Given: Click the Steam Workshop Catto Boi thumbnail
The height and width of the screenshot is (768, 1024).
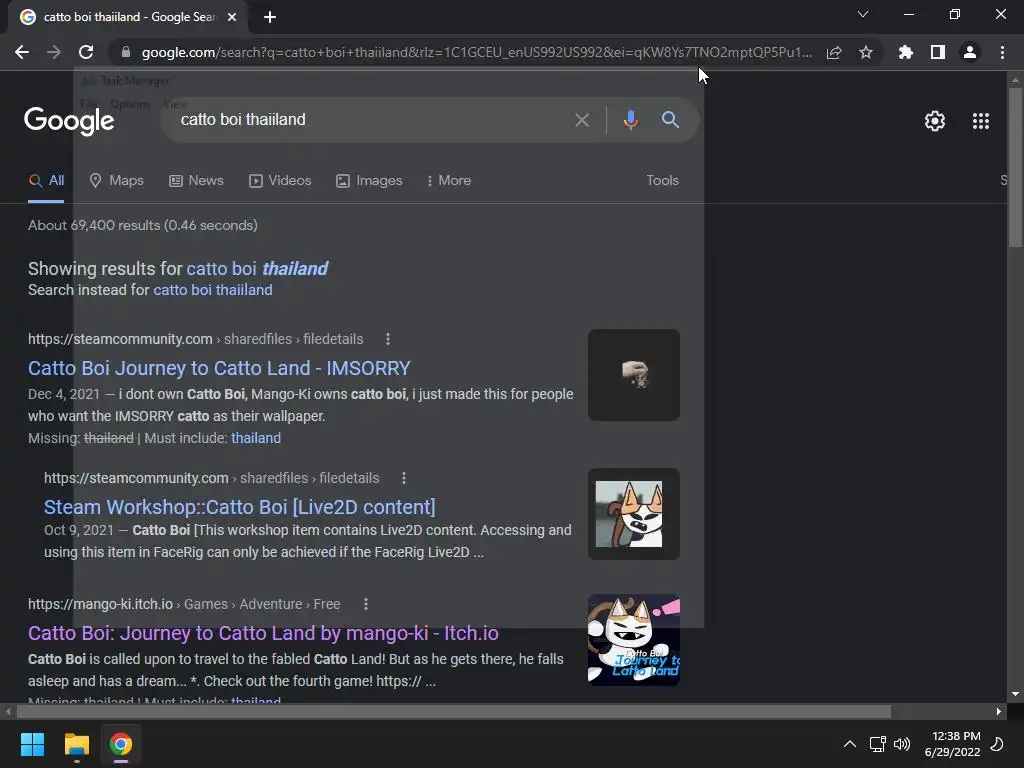Looking at the screenshot, I should tap(633, 514).
